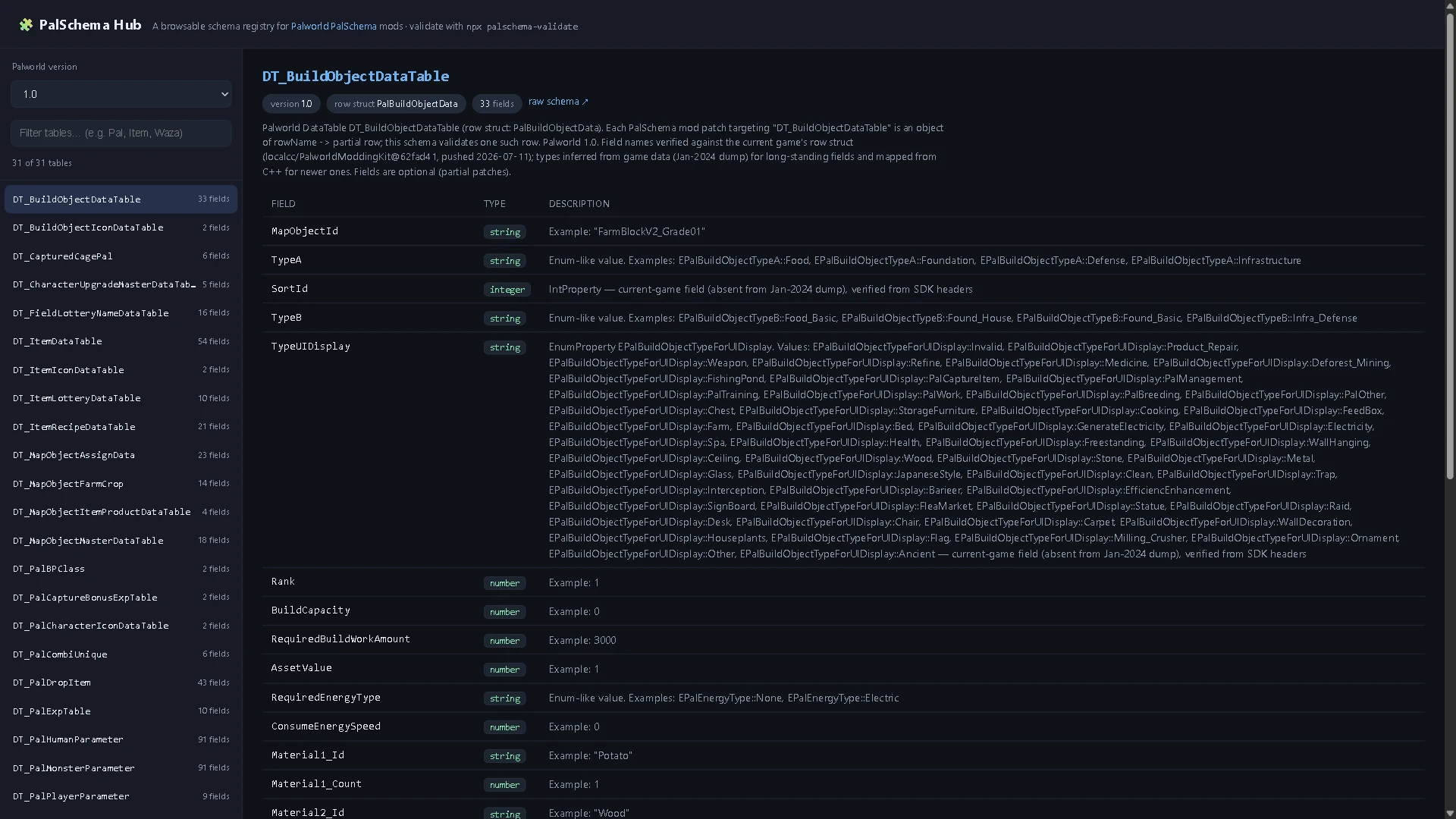Click the scrollbar's down arrow button
Viewport: 1456px width, 819px height.
(1450, 813)
